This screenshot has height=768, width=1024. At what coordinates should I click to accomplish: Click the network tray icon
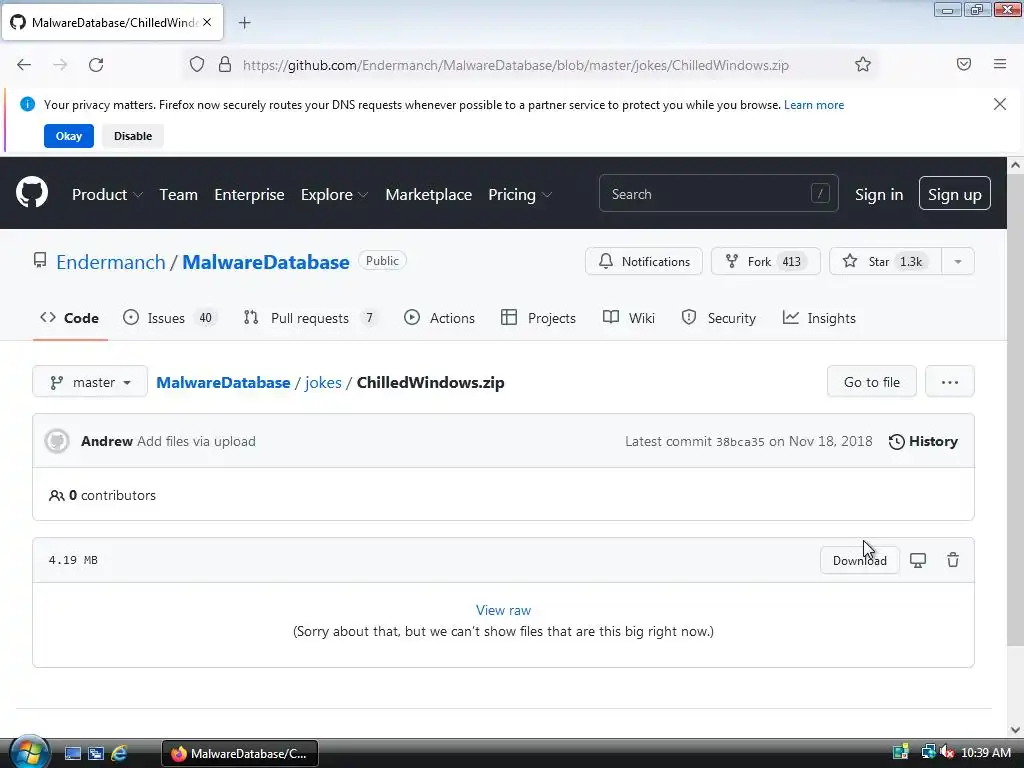[927, 753]
